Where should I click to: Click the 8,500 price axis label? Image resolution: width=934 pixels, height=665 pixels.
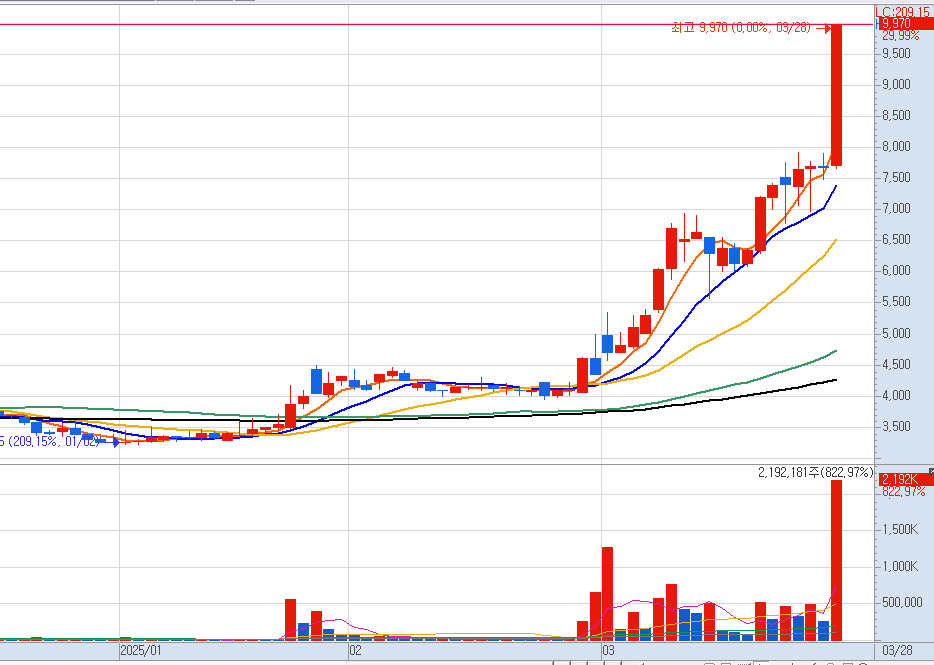[896, 115]
